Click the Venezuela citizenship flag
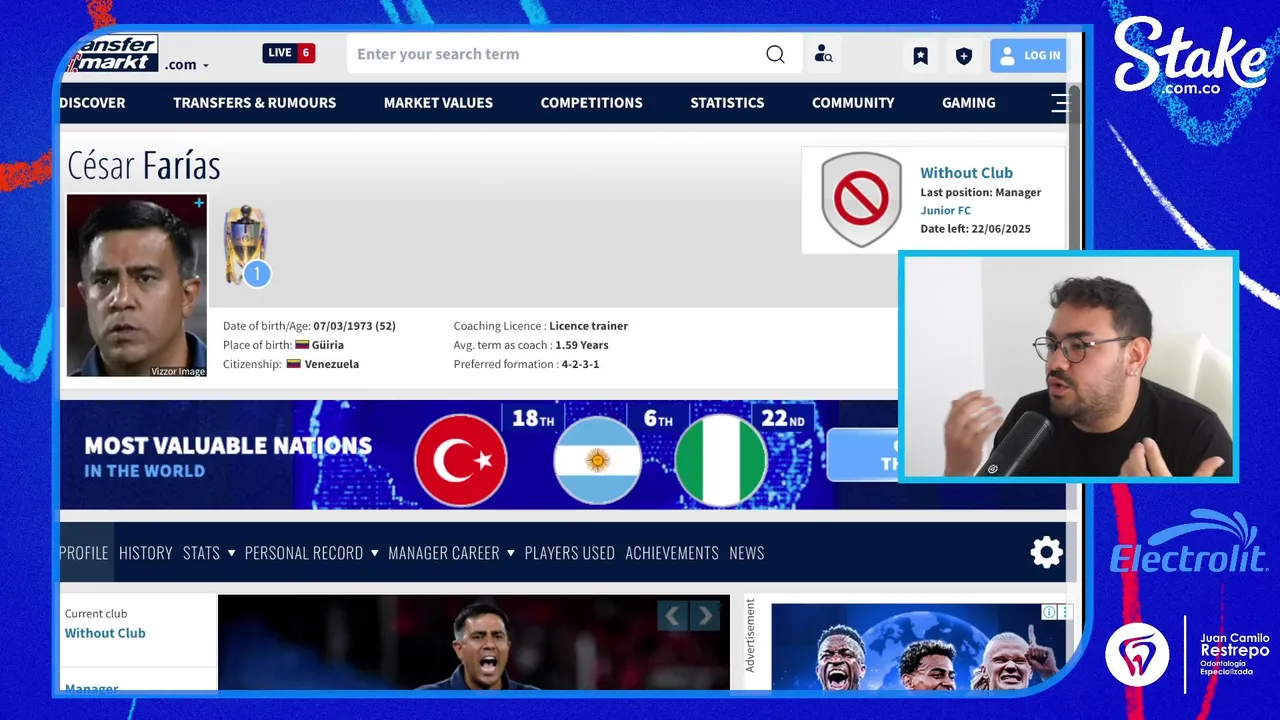 294,364
